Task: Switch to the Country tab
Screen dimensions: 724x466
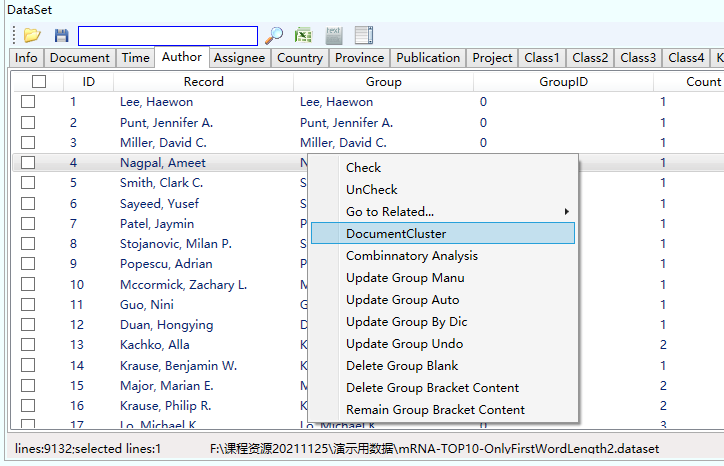Action: point(300,58)
